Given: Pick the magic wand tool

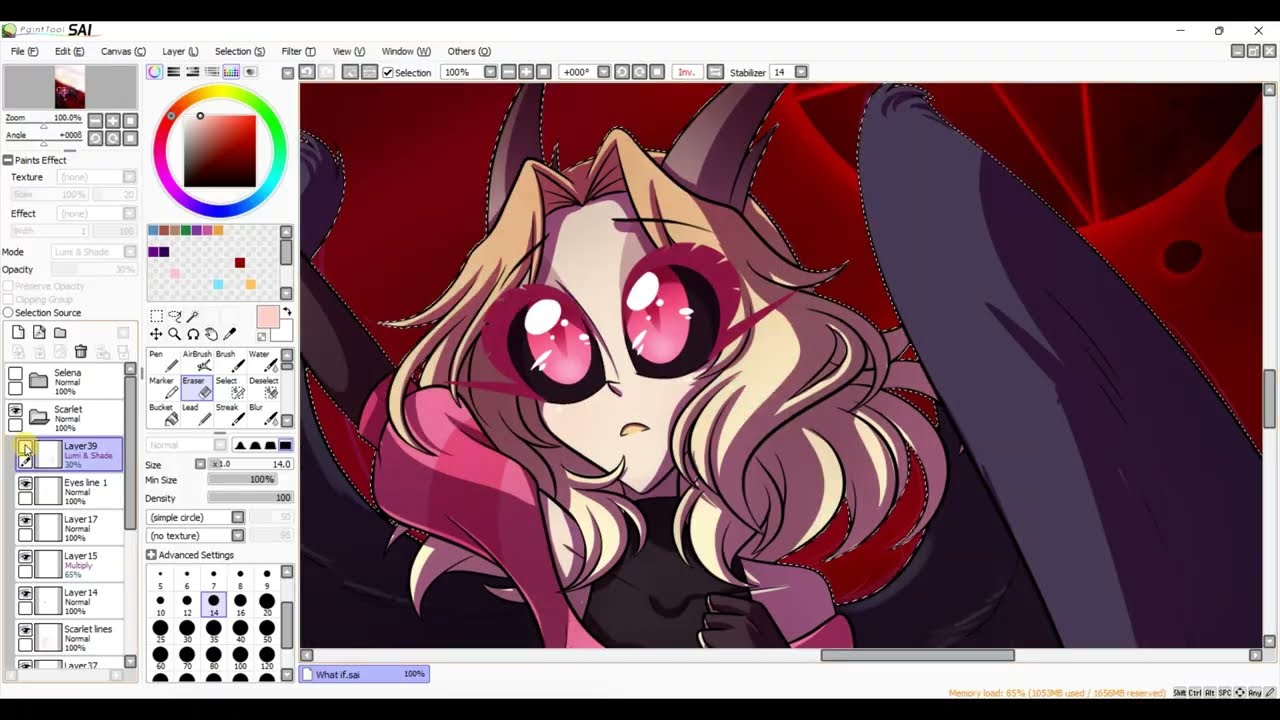Looking at the screenshot, I should tap(193, 316).
